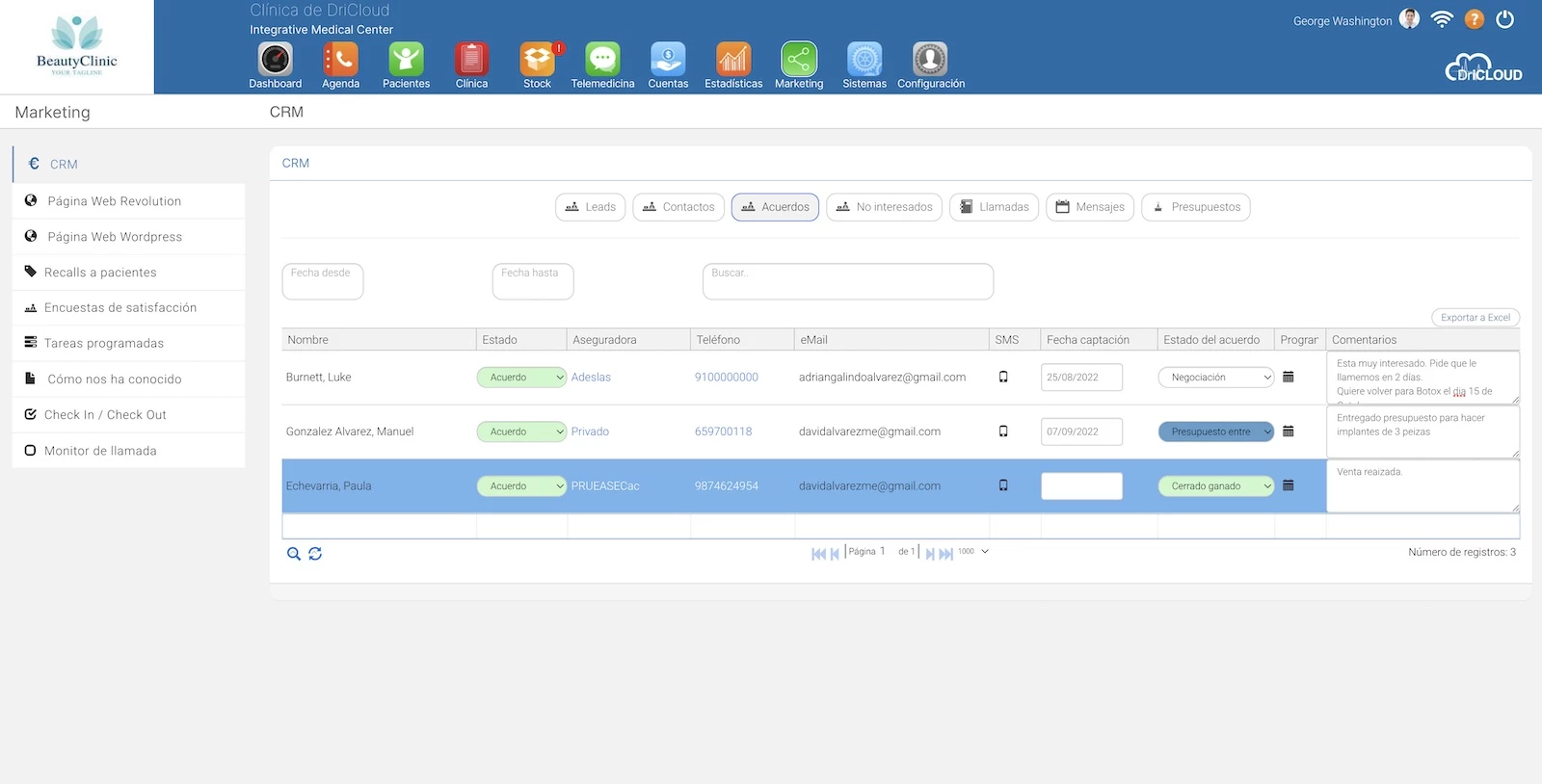
Task: Open the Marketing share icon
Action: coord(799,60)
